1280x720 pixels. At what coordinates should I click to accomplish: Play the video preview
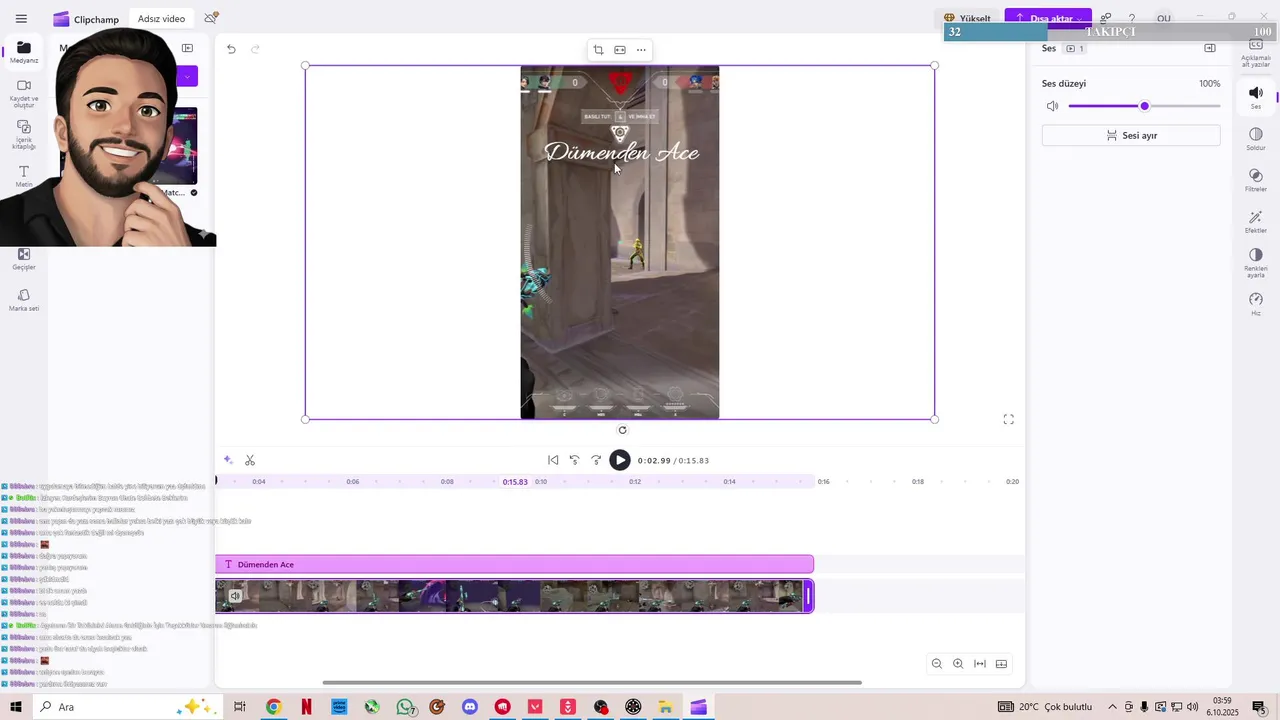click(x=620, y=460)
